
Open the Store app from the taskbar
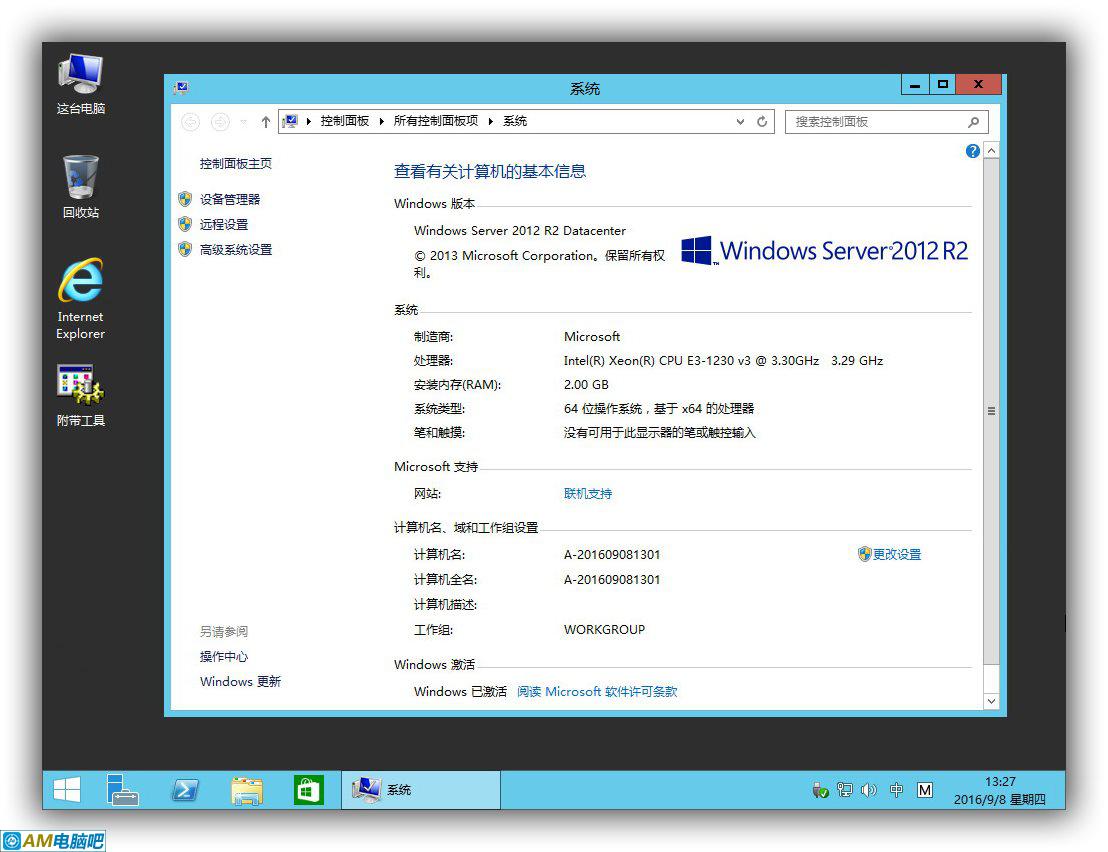tap(308, 790)
